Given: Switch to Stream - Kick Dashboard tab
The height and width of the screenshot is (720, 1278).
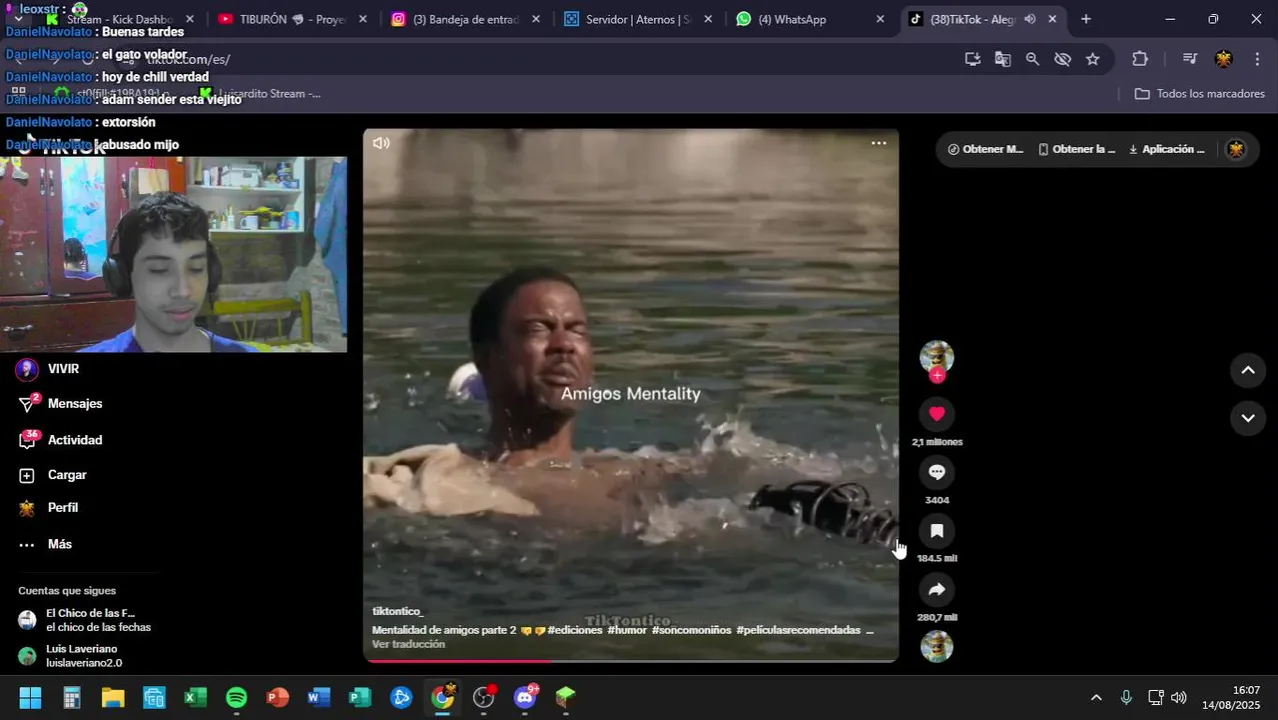Looking at the screenshot, I should pyautogui.click(x=120, y=19).
